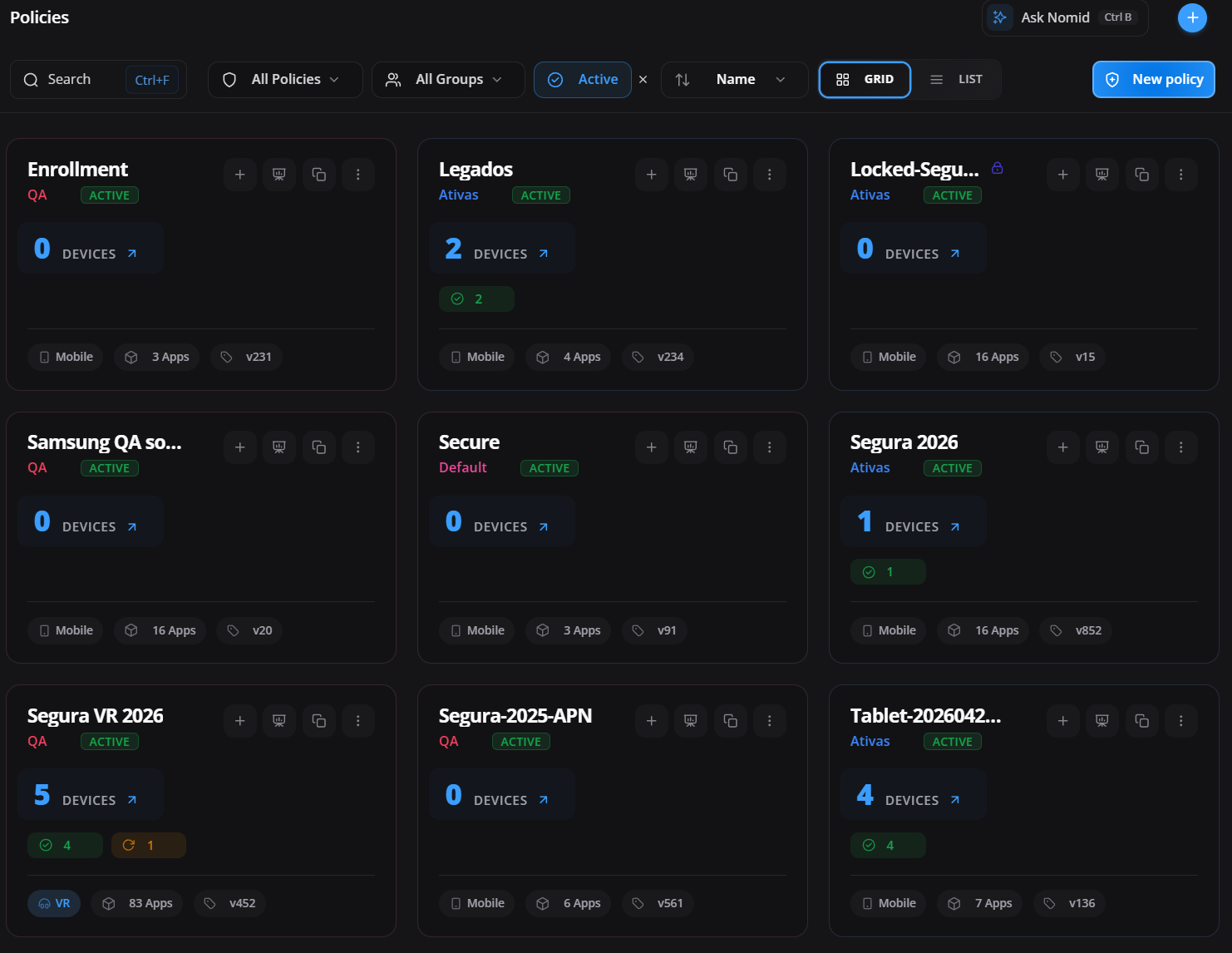
Task: Open Segura 2026's 1 devices link
Action: click(913, 521)
